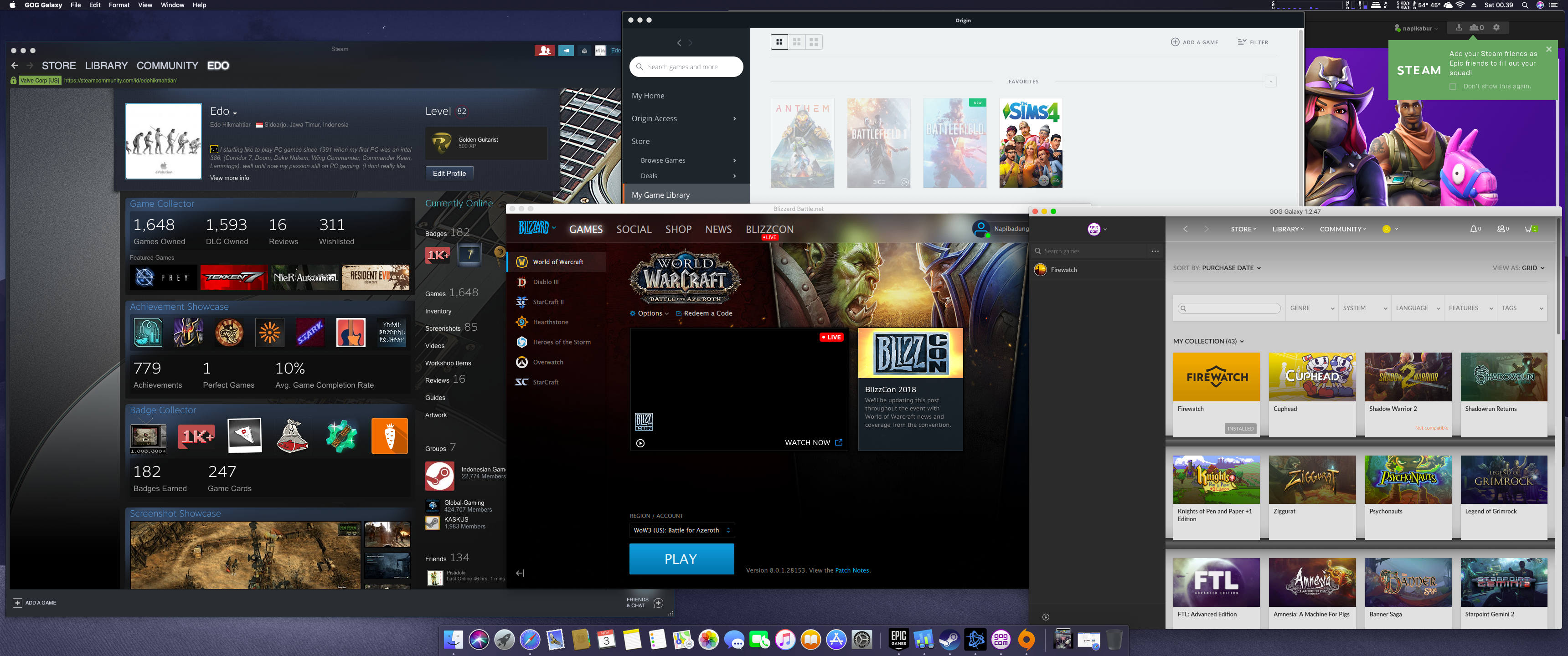Change the WoW region/account selector

pyautogui.click(x=681, y=530)
